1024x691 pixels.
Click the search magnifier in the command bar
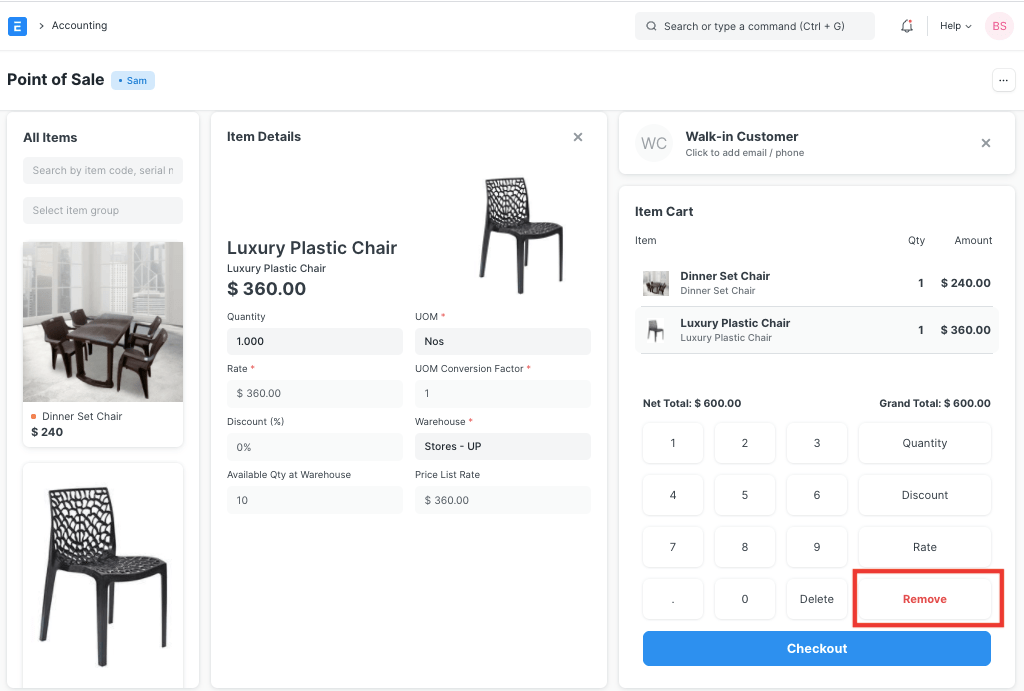(x=651, y=25)
